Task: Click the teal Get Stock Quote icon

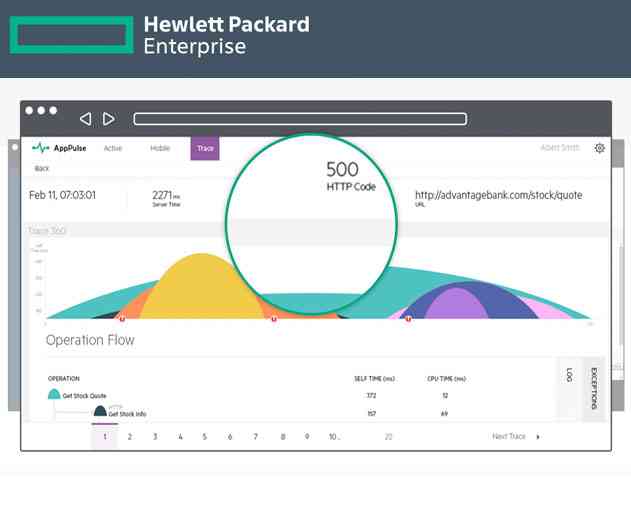Action: (54, 394)
